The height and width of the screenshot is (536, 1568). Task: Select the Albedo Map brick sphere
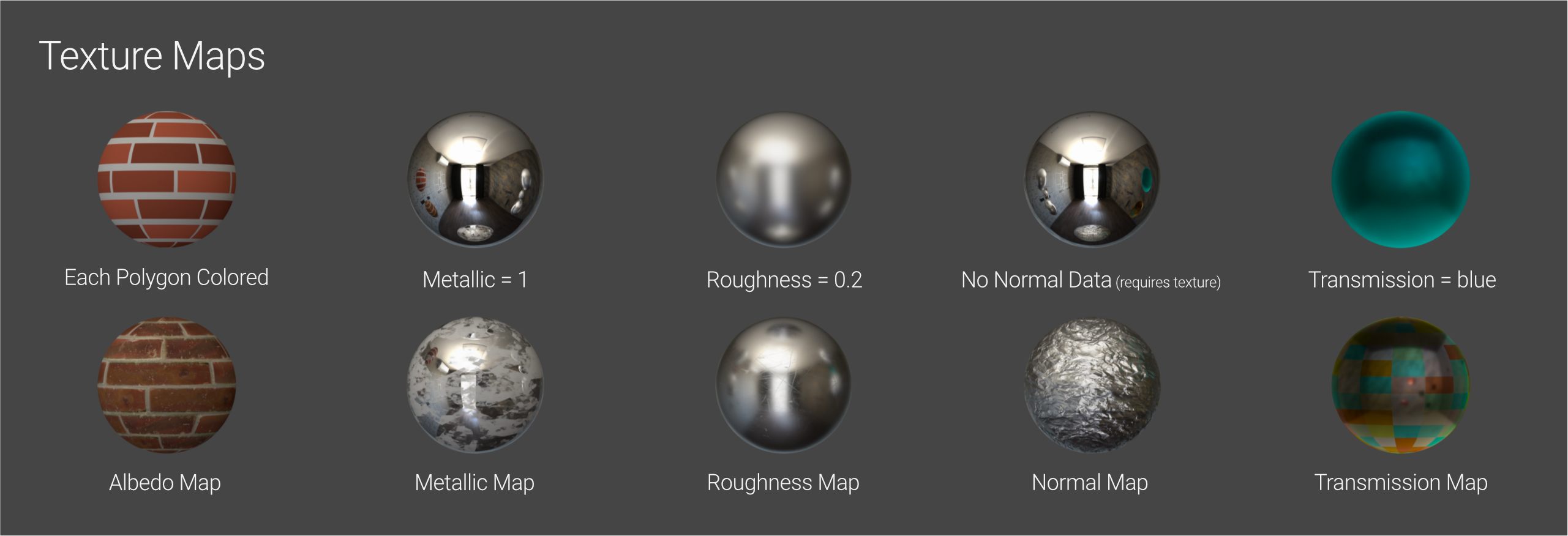click(x=167, y=385)
